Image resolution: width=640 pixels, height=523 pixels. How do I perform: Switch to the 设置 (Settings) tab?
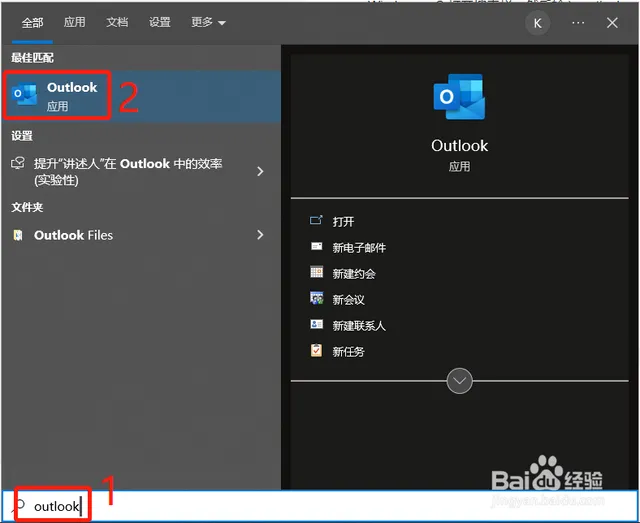click(x=160, y=22)
